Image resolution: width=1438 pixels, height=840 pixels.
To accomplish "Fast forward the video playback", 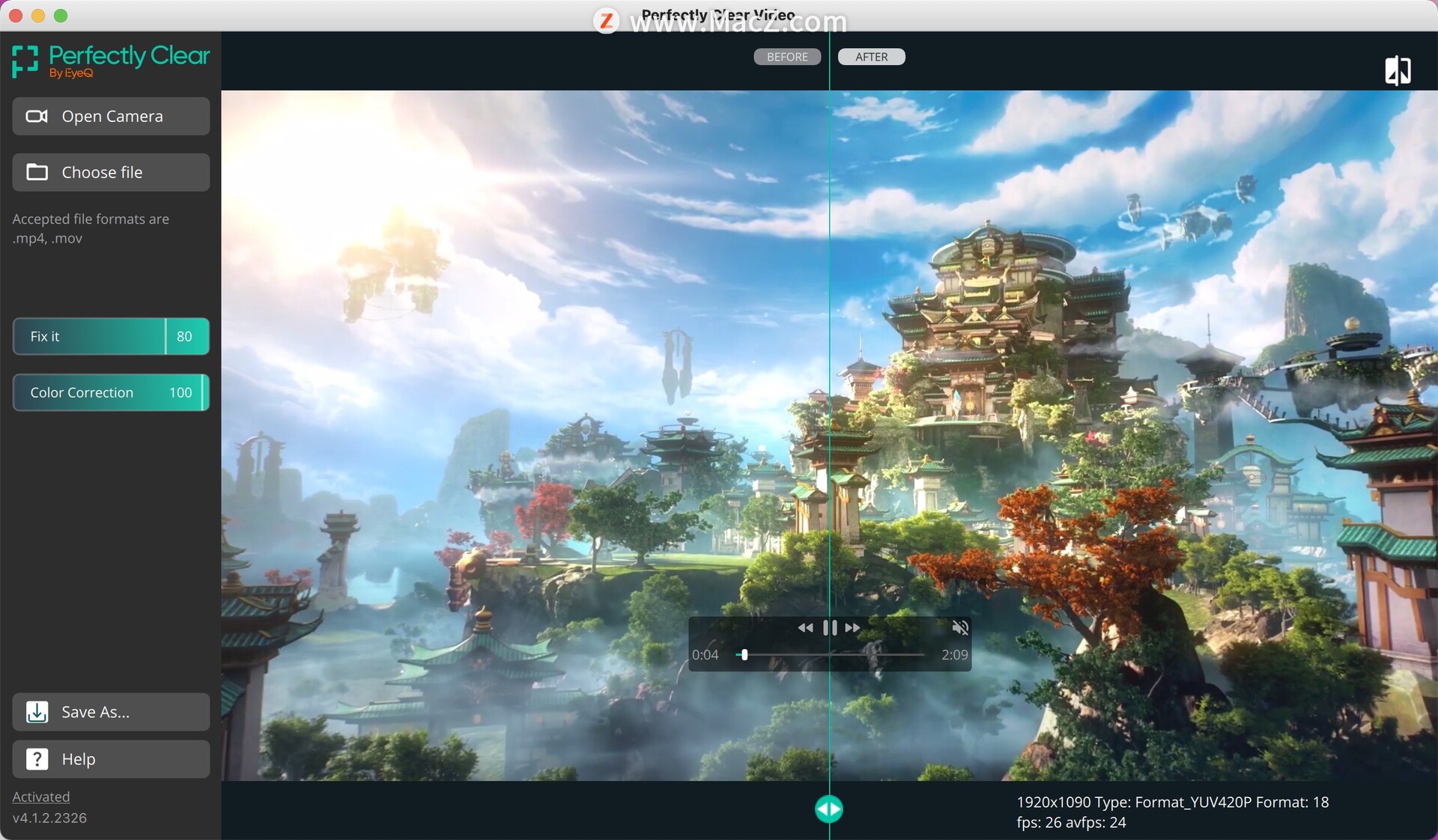I will click(853, 627).
